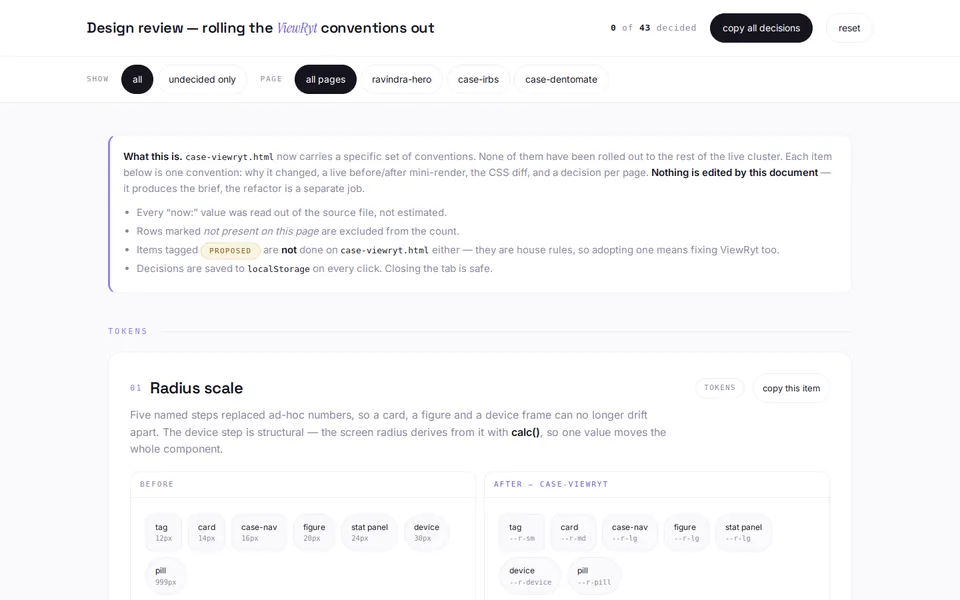Click the TOKENS section label above the card
This screenshot has width=960, height=600.
[x=128, y=331]
